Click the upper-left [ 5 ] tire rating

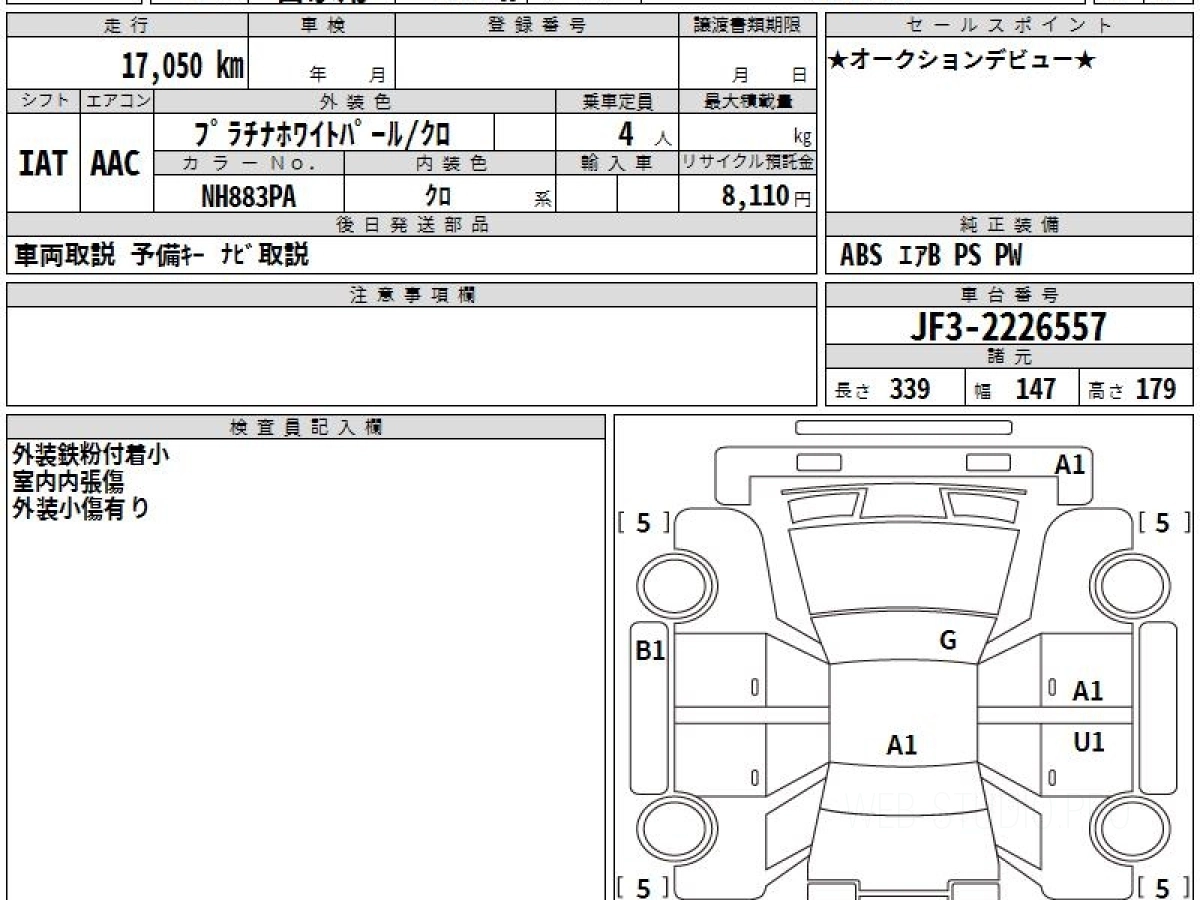(643, 522)
